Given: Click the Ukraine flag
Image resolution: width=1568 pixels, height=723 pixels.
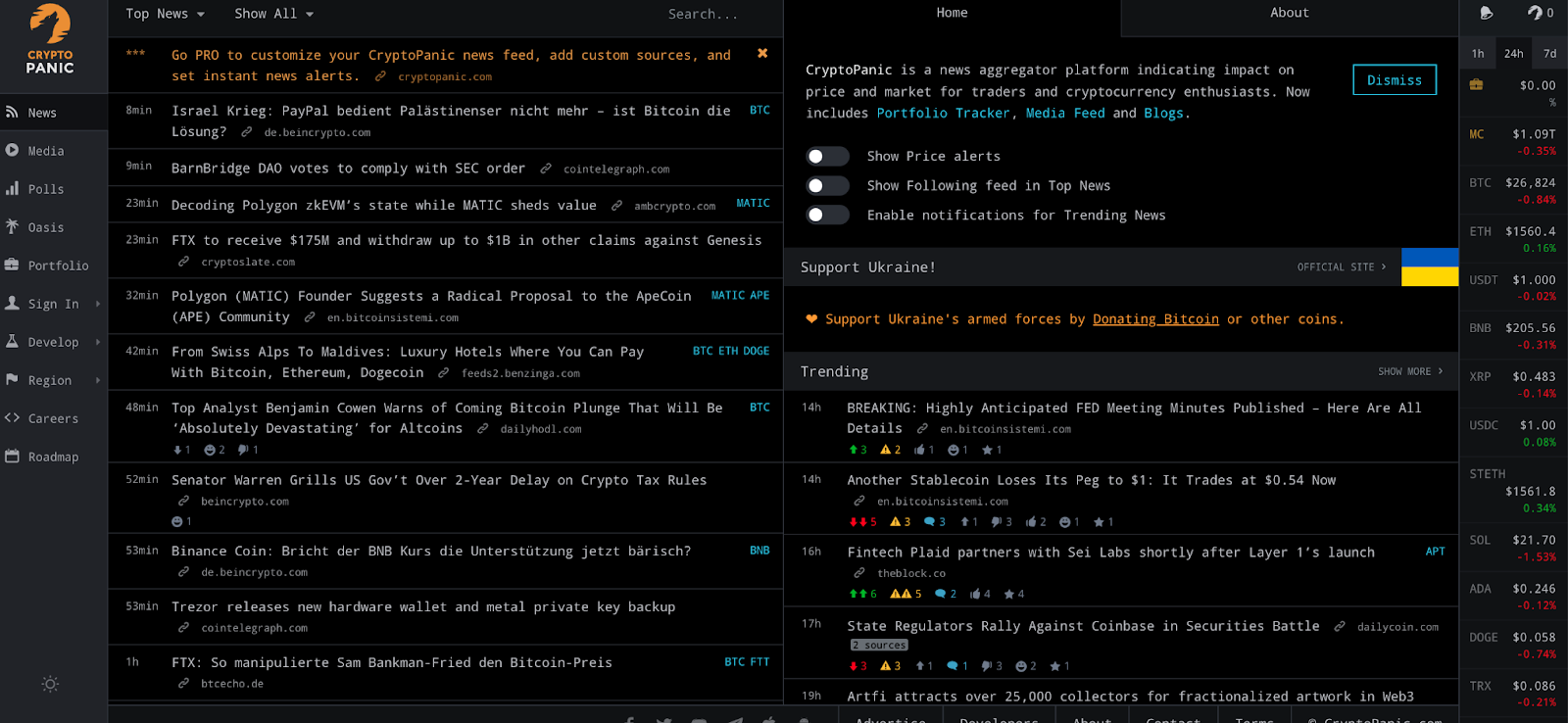Looking at the screenshot, I should (1430, 266).
